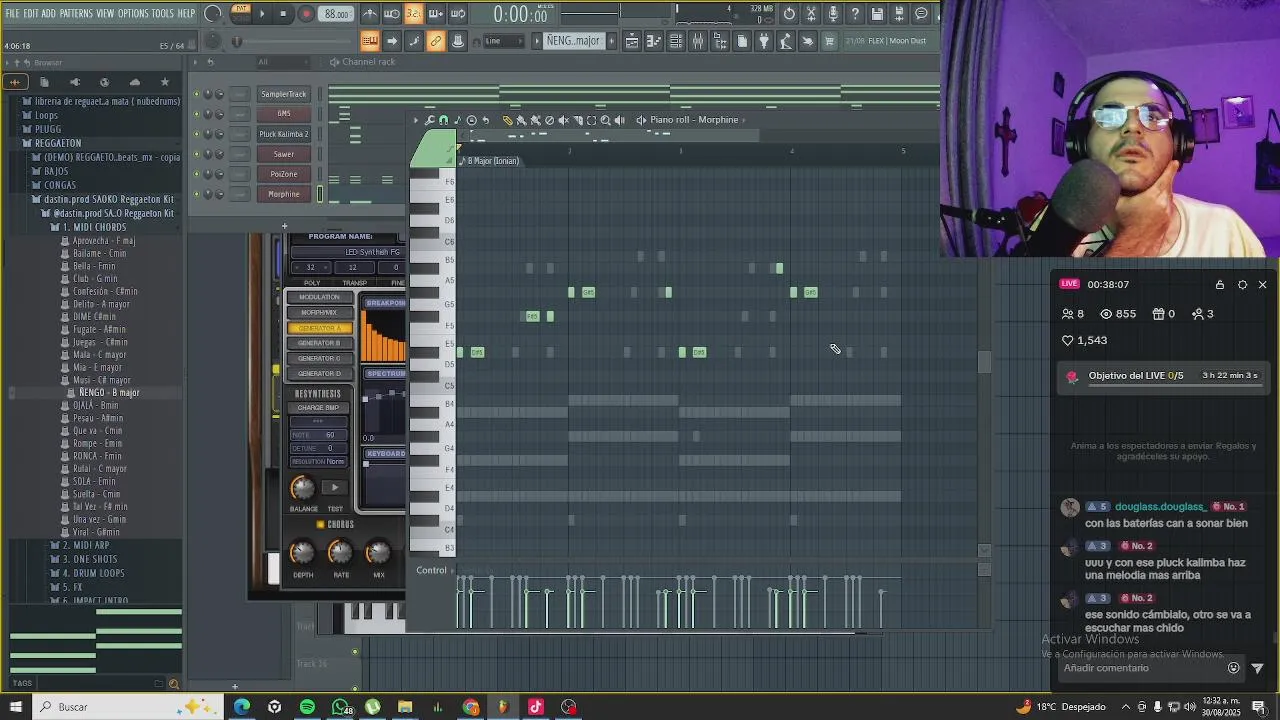Select the Zoom magnifier tool in Piano roll

point(606,120)
